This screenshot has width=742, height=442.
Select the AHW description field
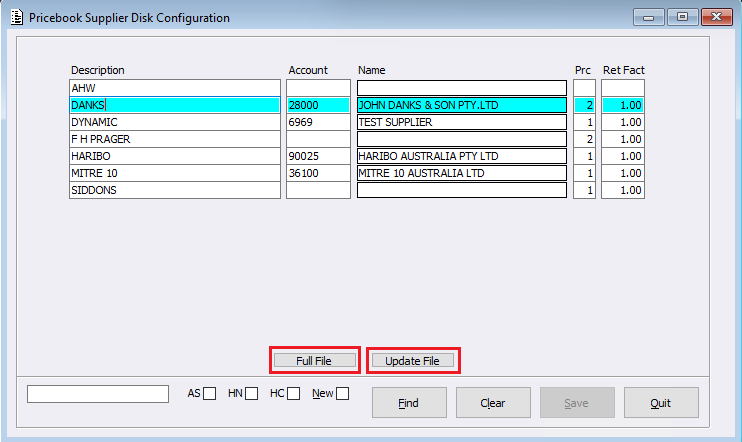click(x=175, y=88)
